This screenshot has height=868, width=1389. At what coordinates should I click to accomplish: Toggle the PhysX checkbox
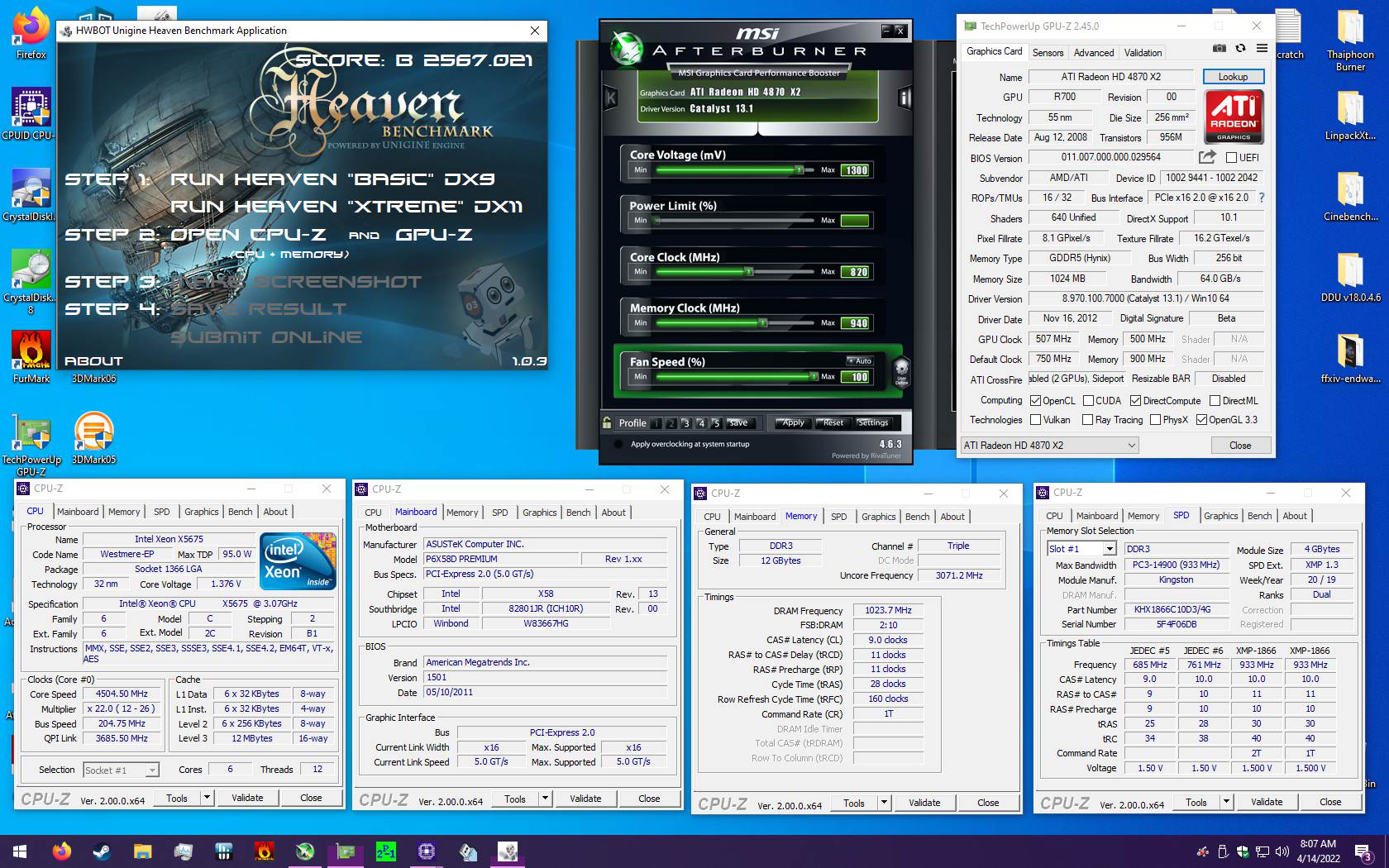pos(1156,420)
